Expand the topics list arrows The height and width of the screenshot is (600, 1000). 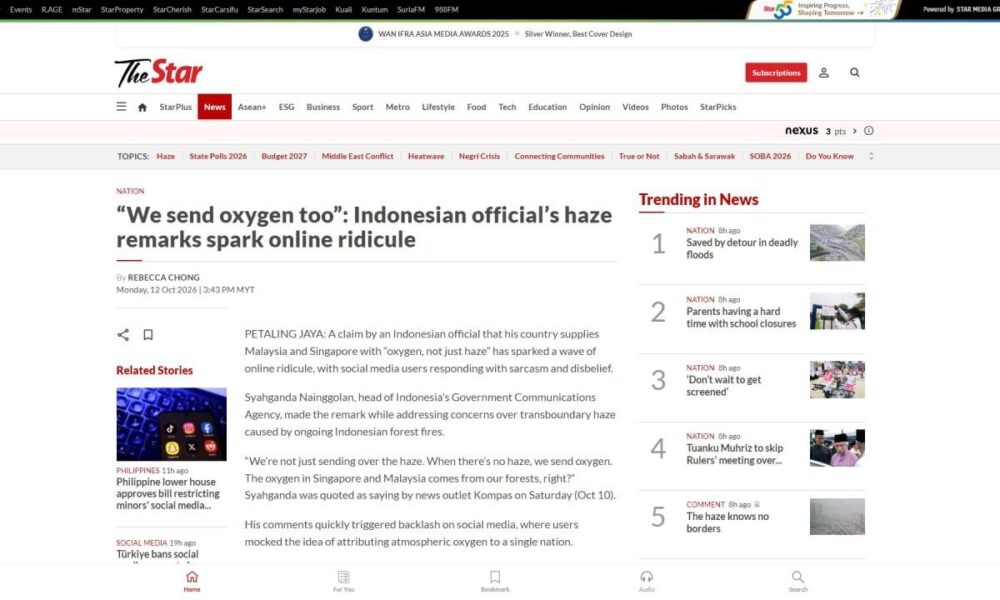click(871, 156)
